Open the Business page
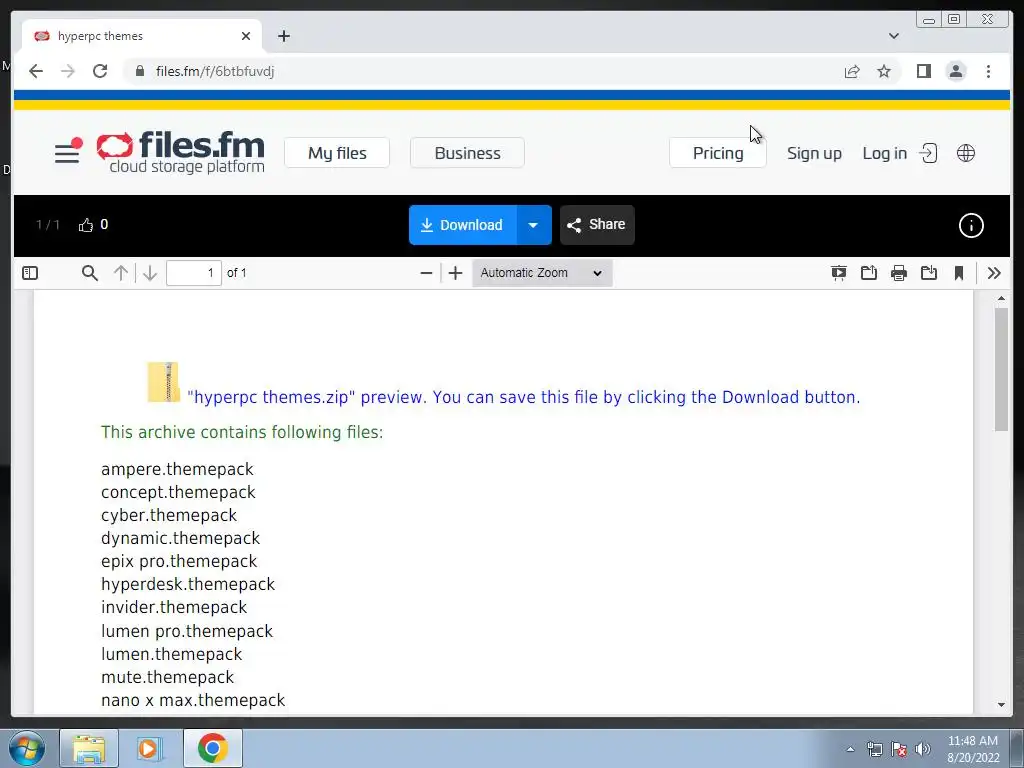The image size is (1024, 768). pyautogui.click(x=468, y=153)
